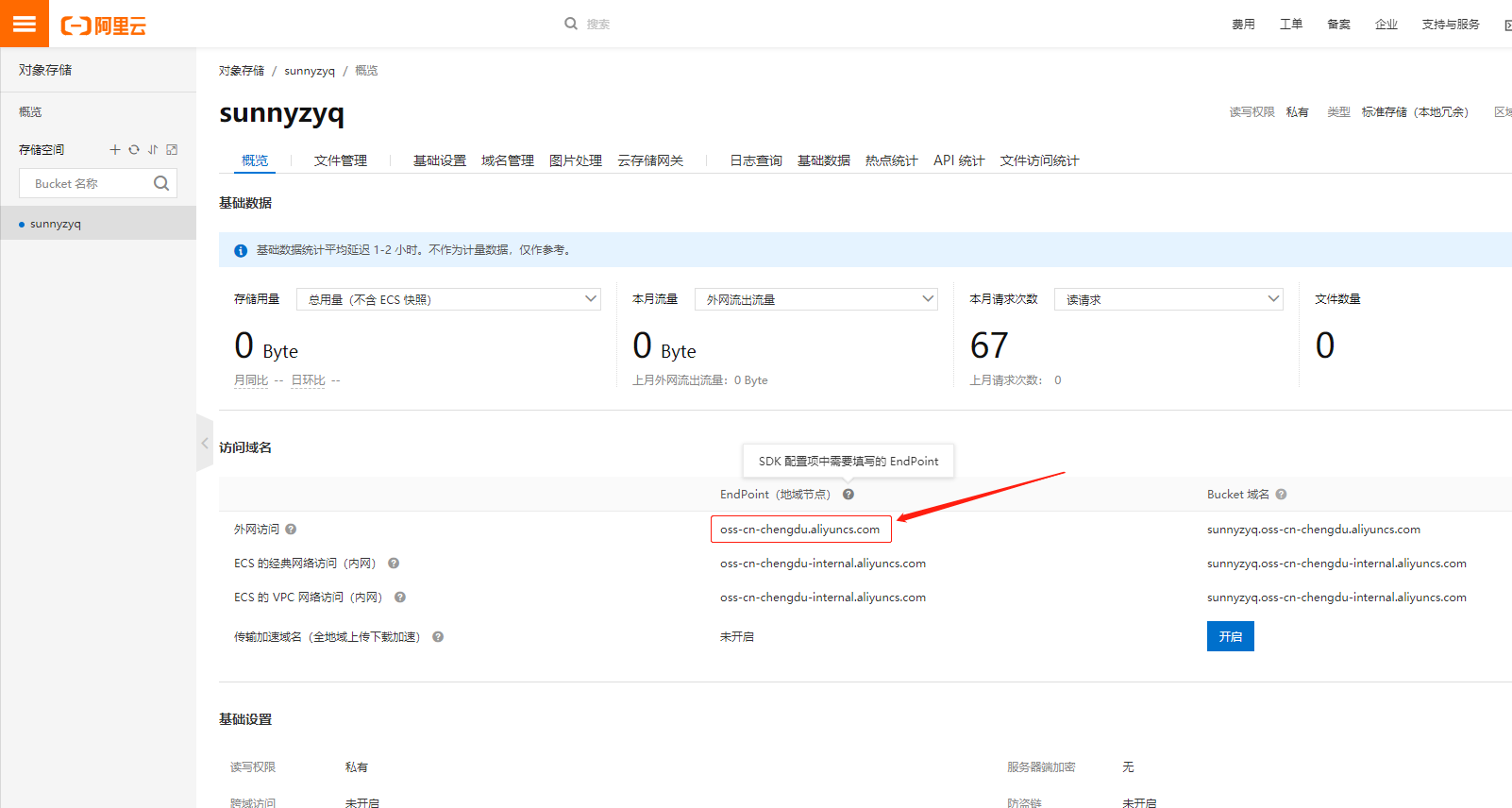The width and height of the screenshot is (1512, 808).
Task: Open the 热点统计 tab
Action: coord(892,160)
